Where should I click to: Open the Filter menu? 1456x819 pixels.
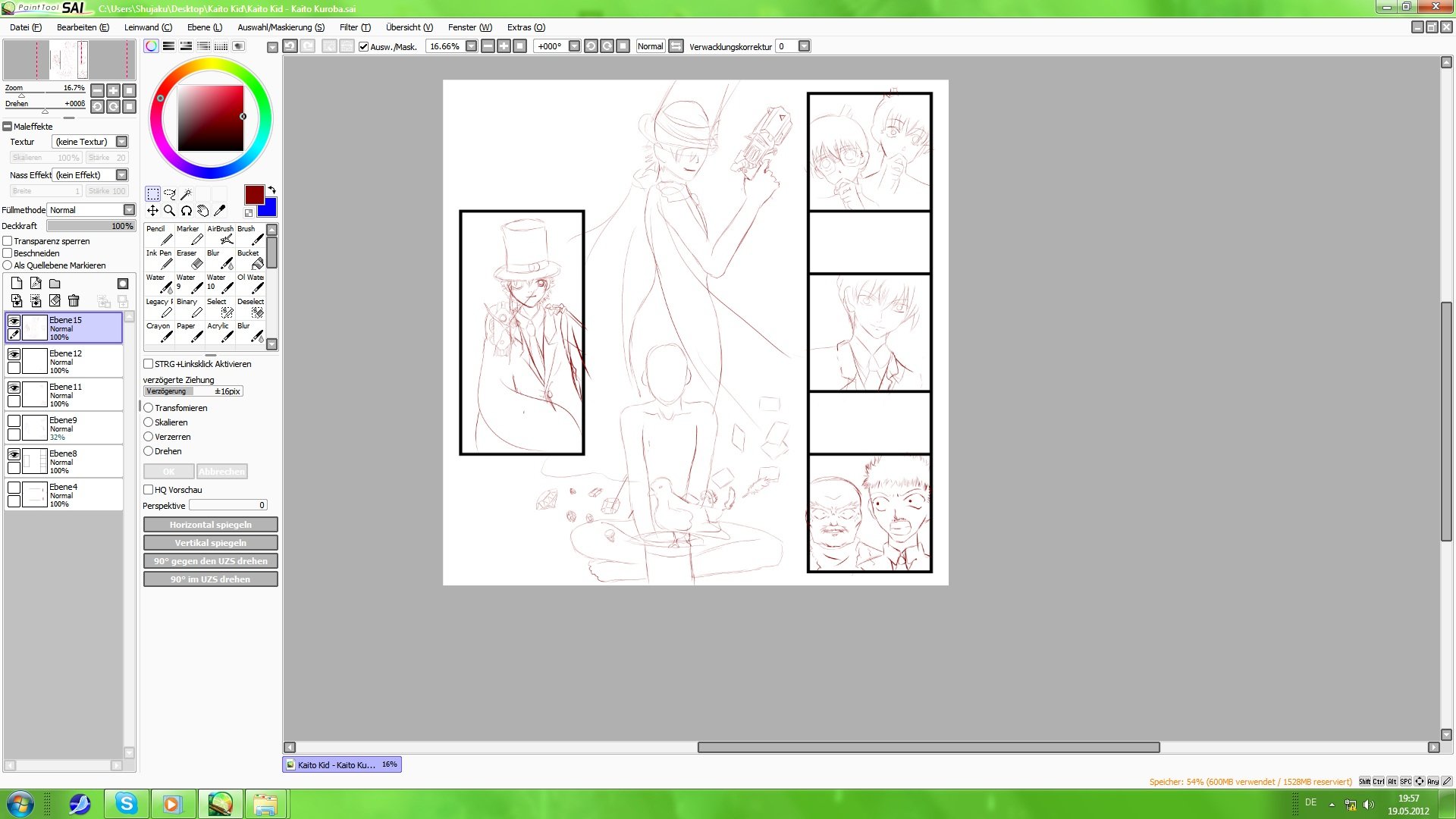(x=355, y=27)
